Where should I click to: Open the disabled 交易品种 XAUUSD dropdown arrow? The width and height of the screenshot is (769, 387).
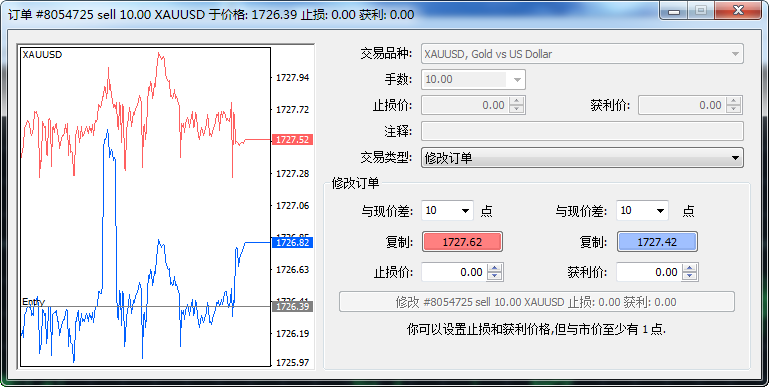click(x=735, y=54)
